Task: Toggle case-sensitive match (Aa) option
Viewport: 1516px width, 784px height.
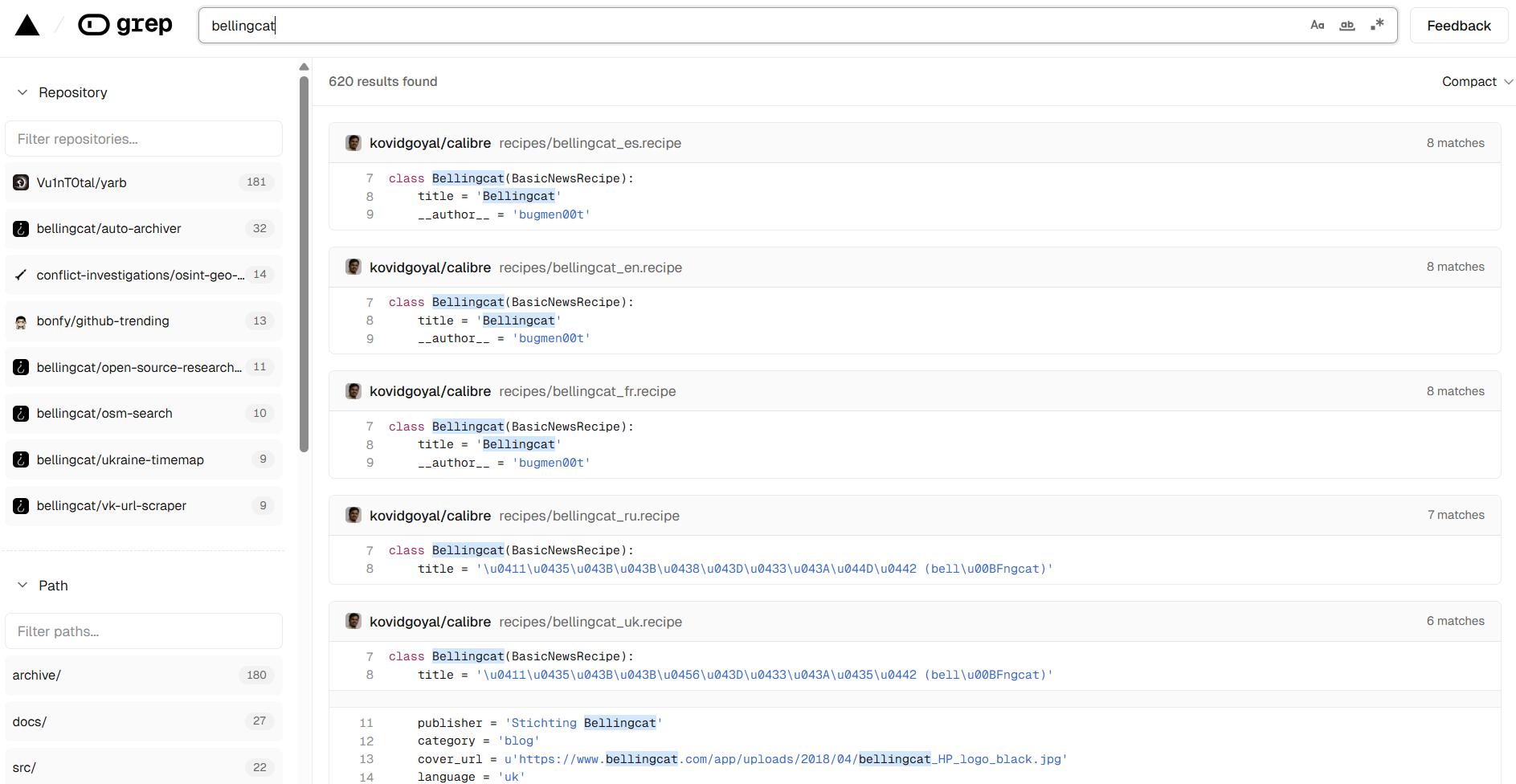Action: pyautogui.click(x=1317, y=25)
